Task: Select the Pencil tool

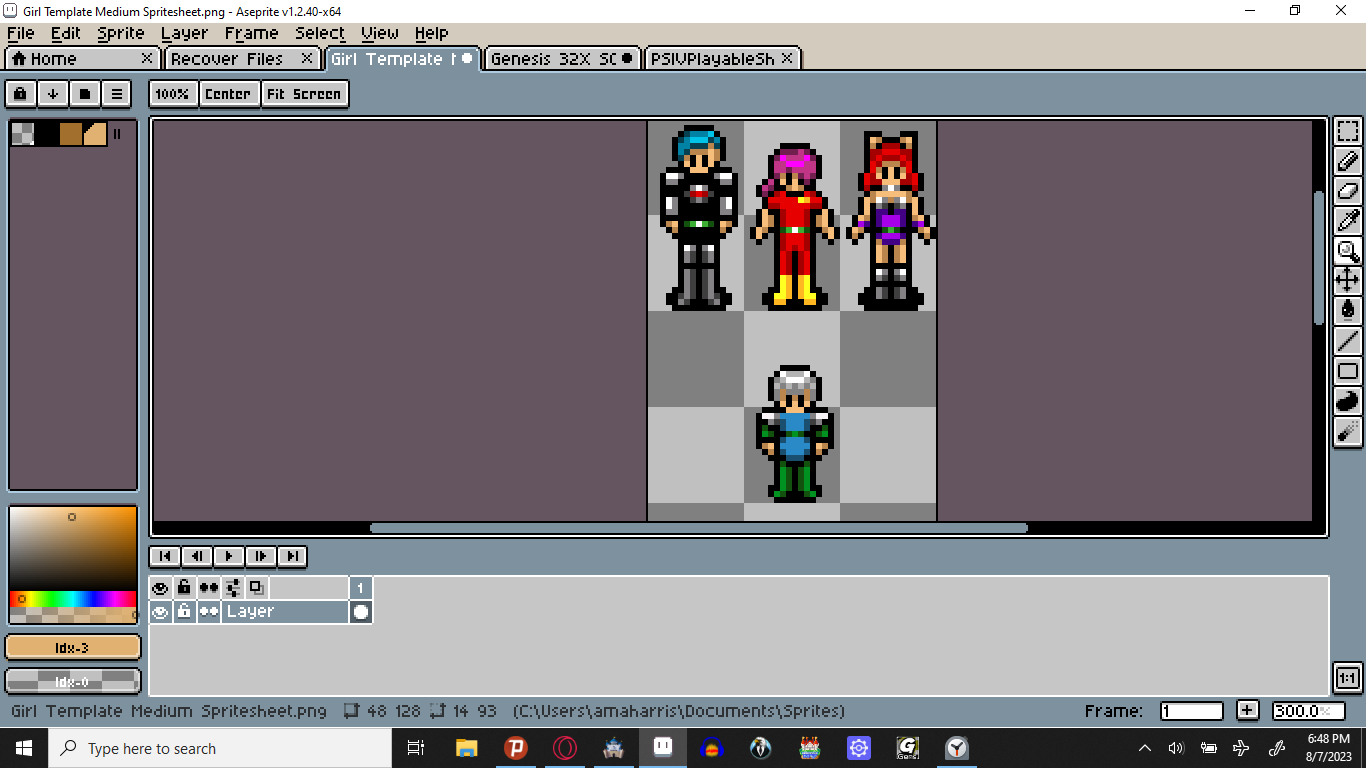Action: coord(1347,160)
